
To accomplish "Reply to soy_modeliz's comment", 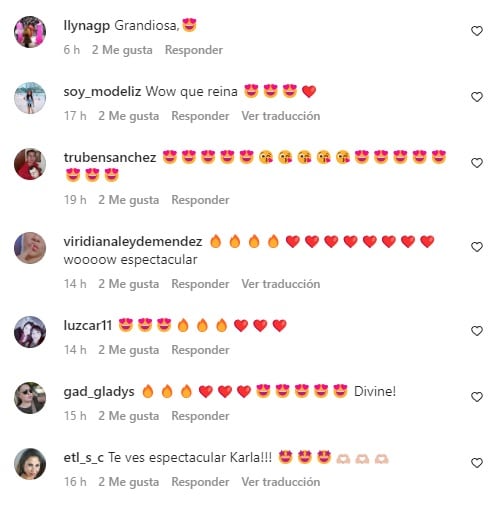I will tap(200, 116).
